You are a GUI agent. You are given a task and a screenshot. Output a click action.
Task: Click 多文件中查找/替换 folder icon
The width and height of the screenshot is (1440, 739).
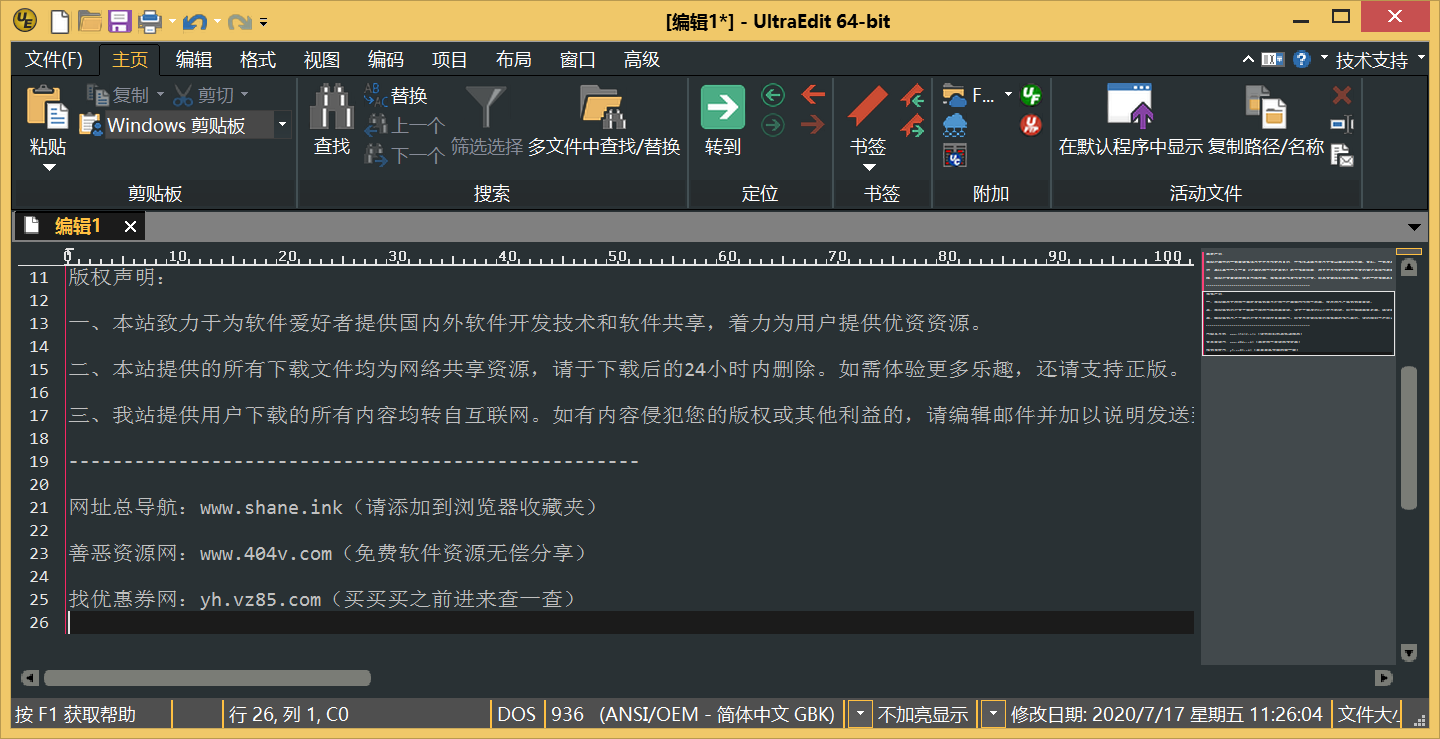pyautogui.click(x=604, y=106)
